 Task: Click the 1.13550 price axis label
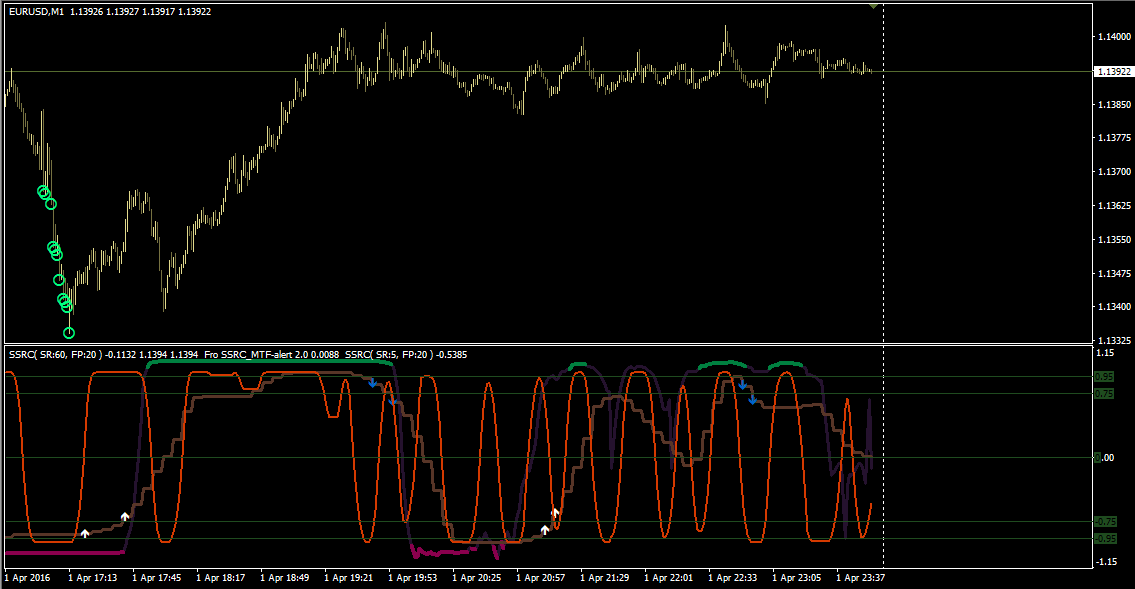[x=1114, y=240]
